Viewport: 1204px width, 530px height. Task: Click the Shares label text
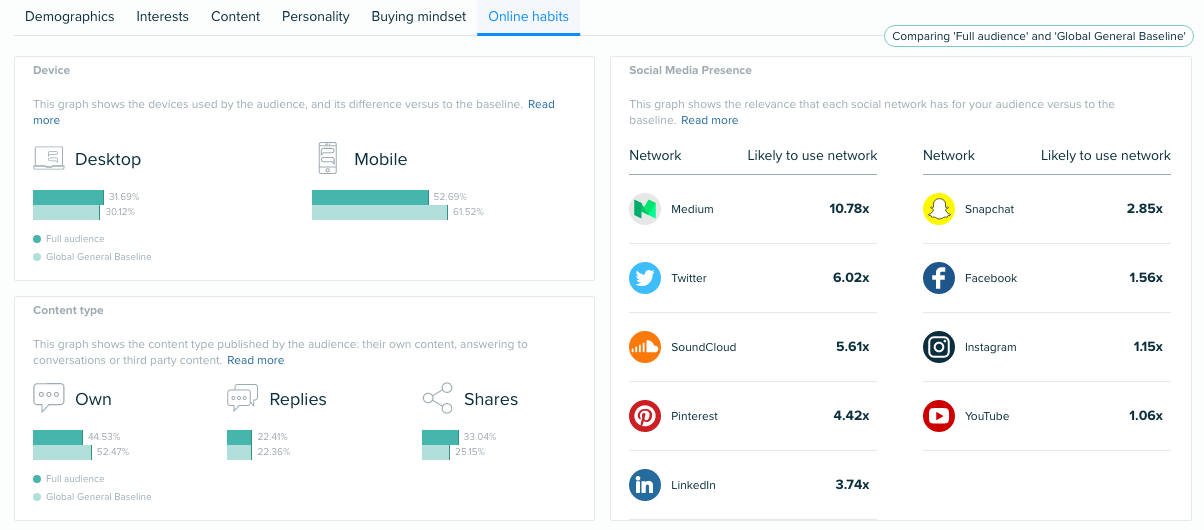pos(491,399)
